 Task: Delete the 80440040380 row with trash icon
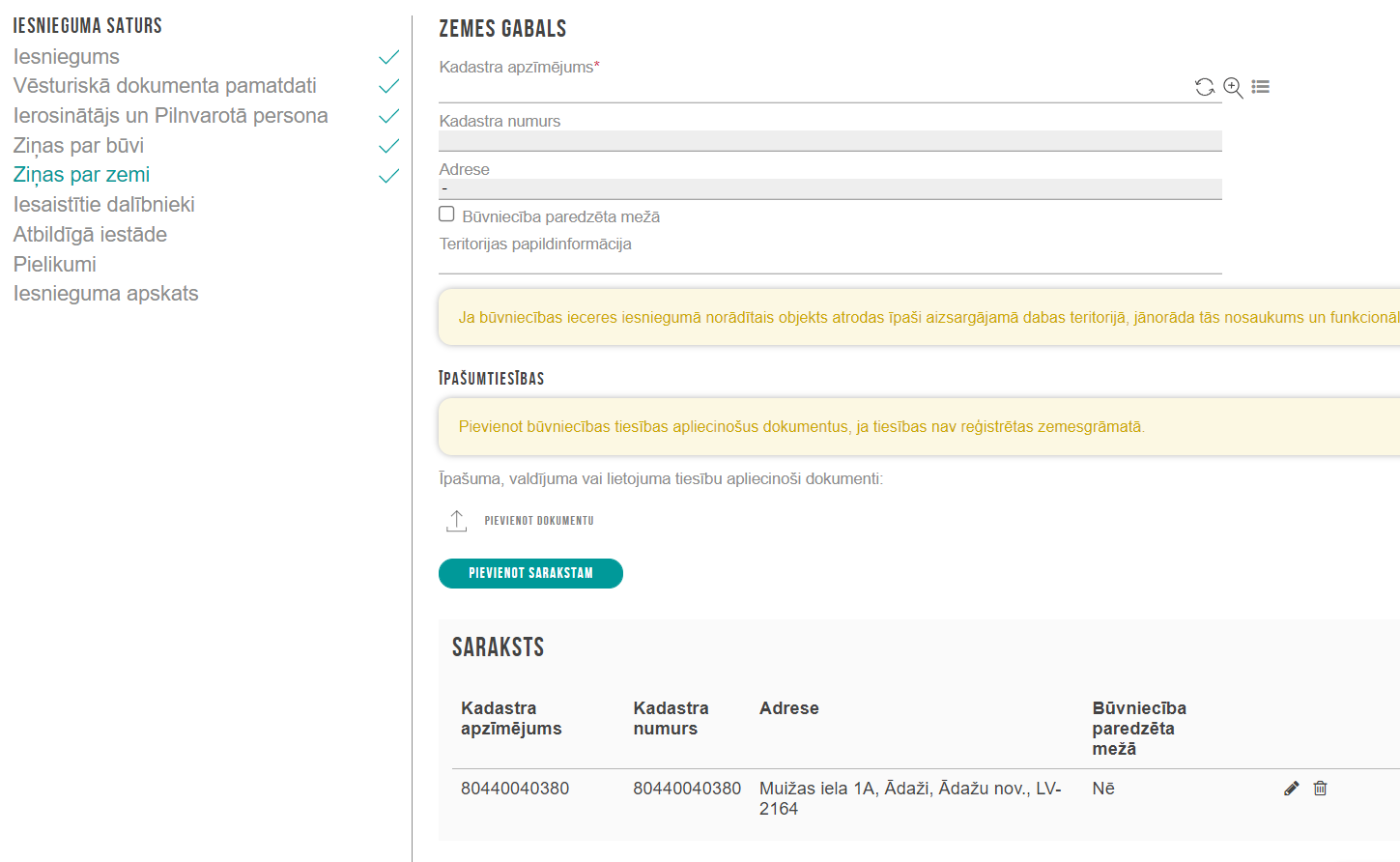1320,789
